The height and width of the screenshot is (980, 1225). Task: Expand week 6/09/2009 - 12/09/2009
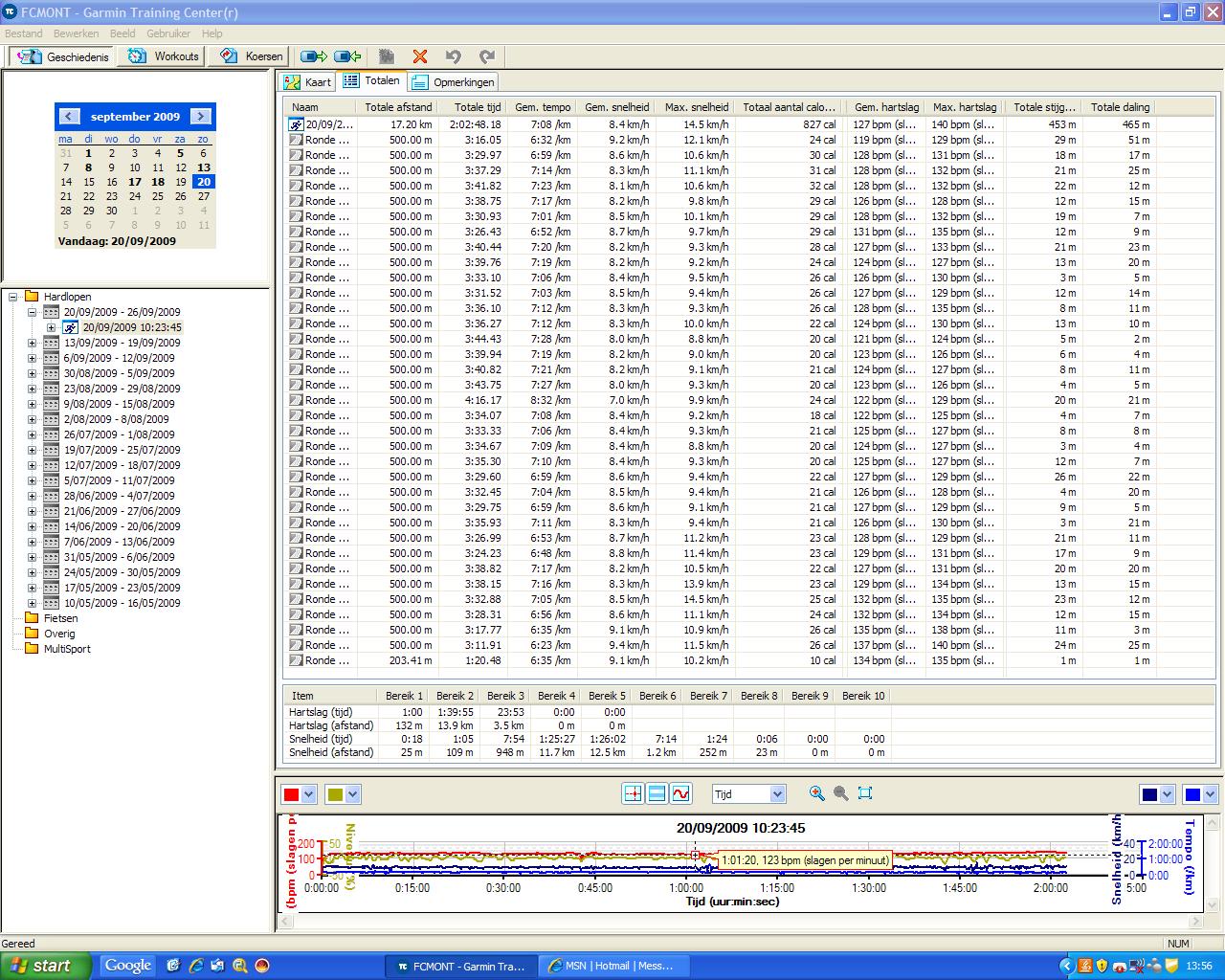[x=32, y=358]
